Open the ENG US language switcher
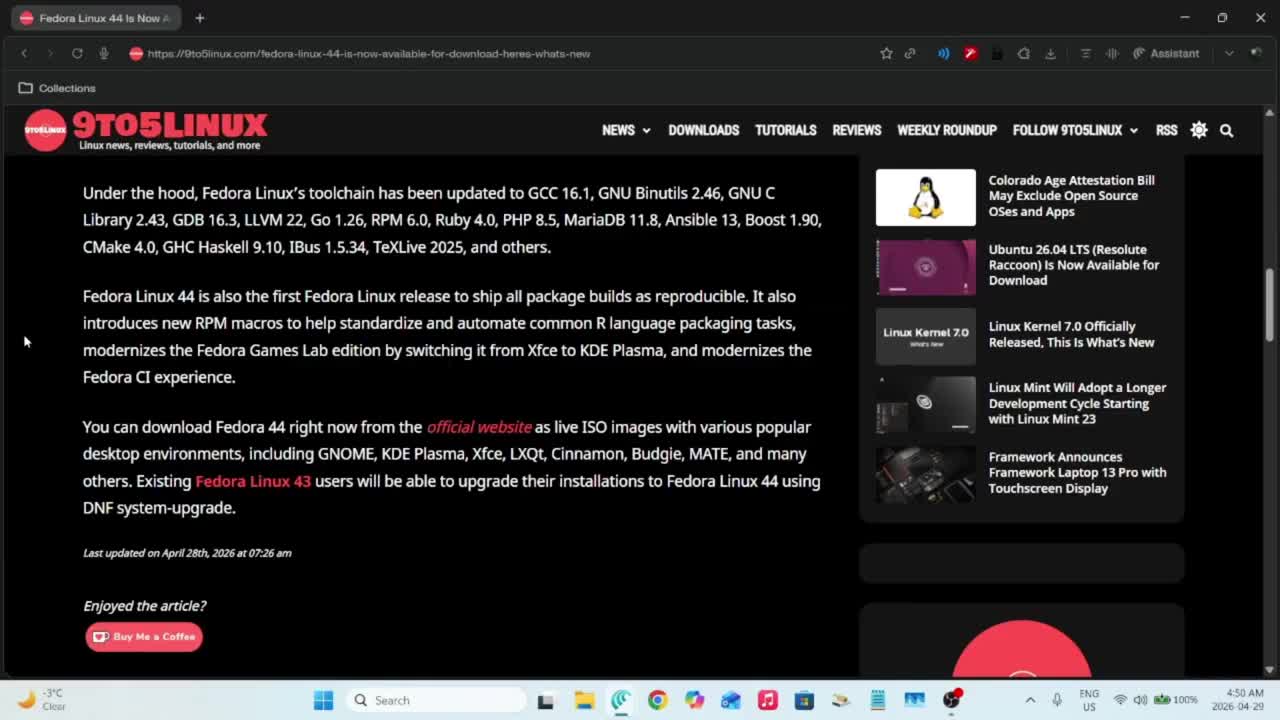 [x=1089, y=700]
